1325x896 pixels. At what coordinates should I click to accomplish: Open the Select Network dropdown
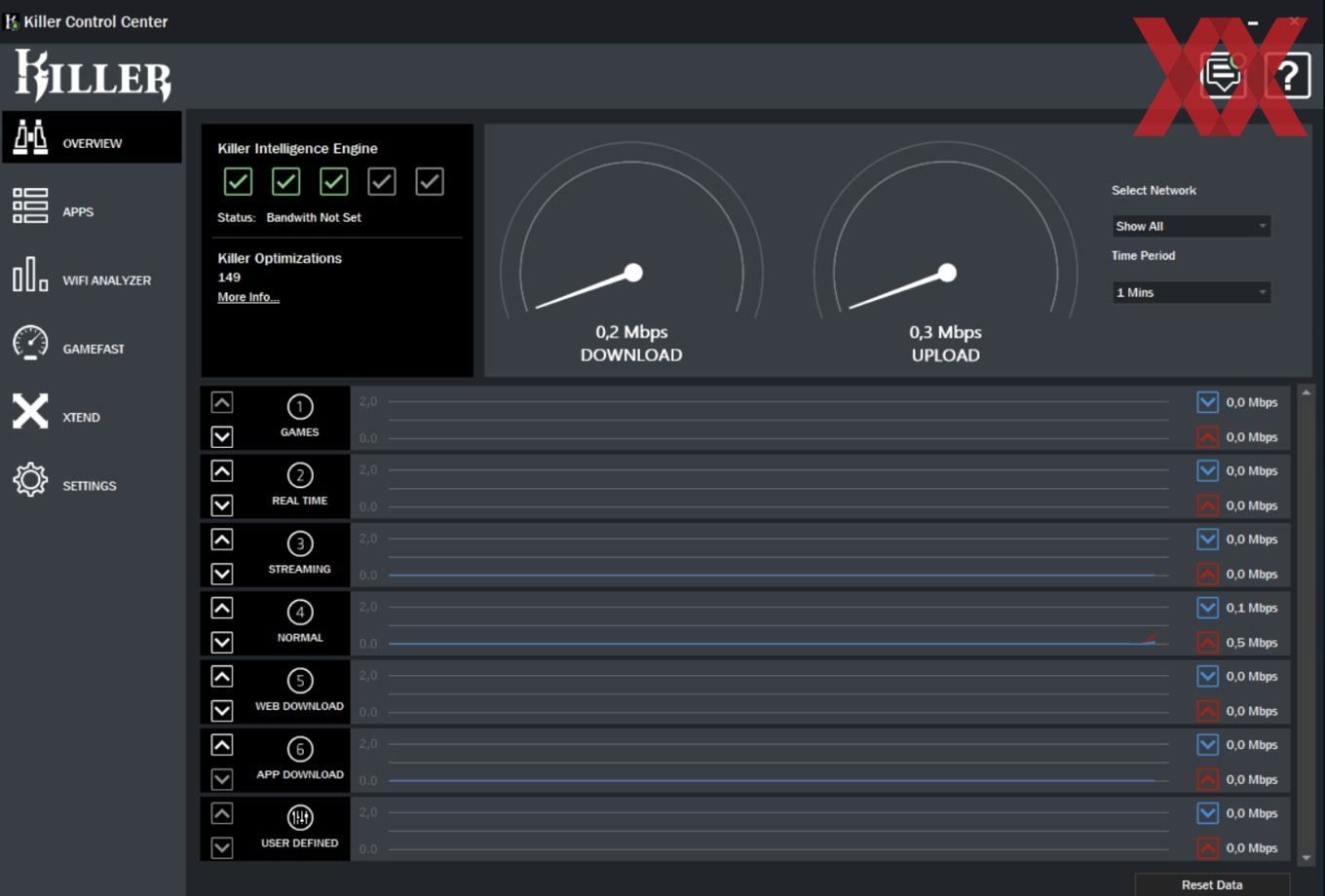(x=1192, y=226)
